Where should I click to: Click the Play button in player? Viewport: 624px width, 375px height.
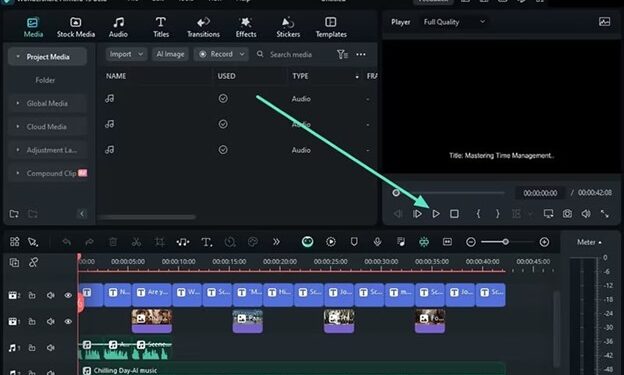(x=436, y=214)
